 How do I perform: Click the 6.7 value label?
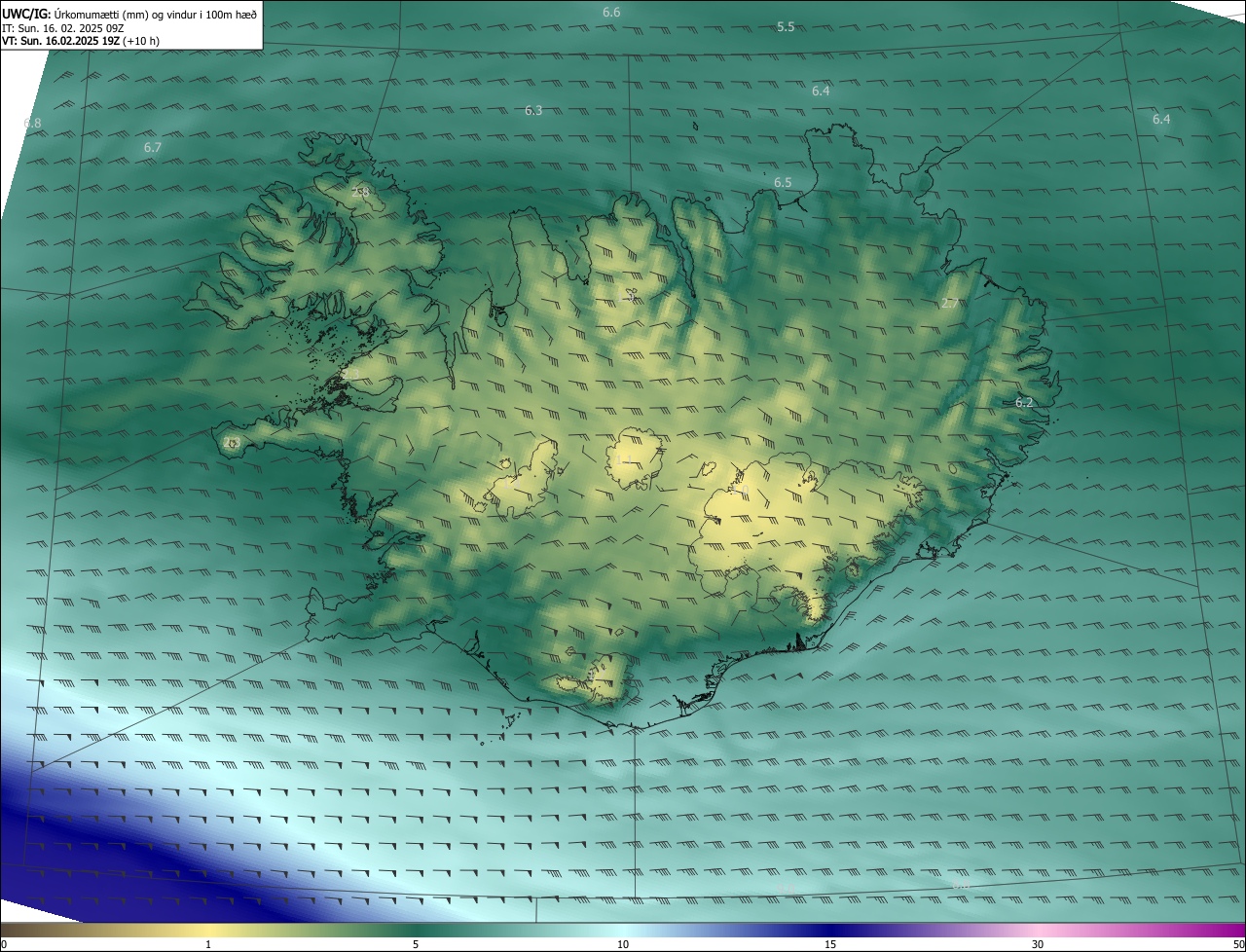152,147
